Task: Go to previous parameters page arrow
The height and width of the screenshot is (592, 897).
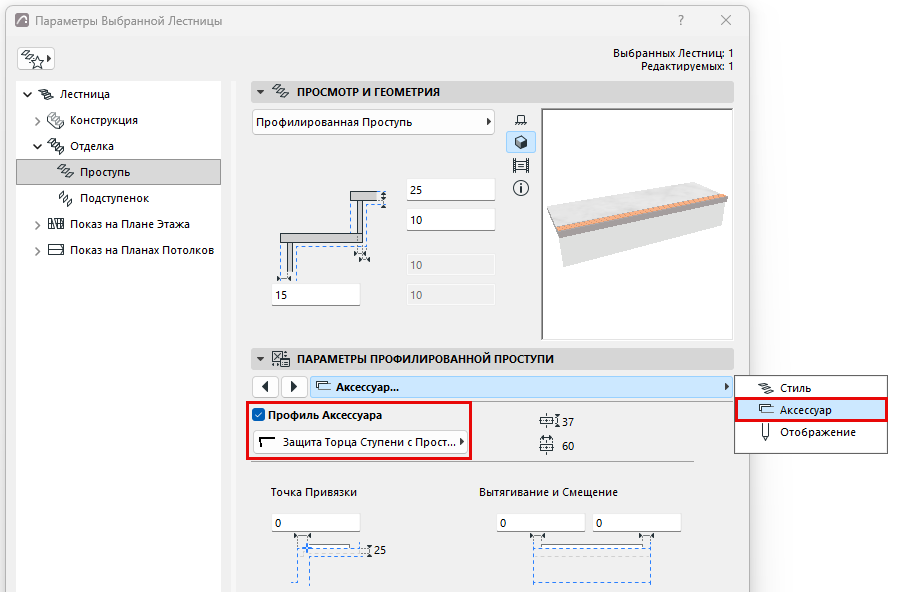Action: coord(265,387)
